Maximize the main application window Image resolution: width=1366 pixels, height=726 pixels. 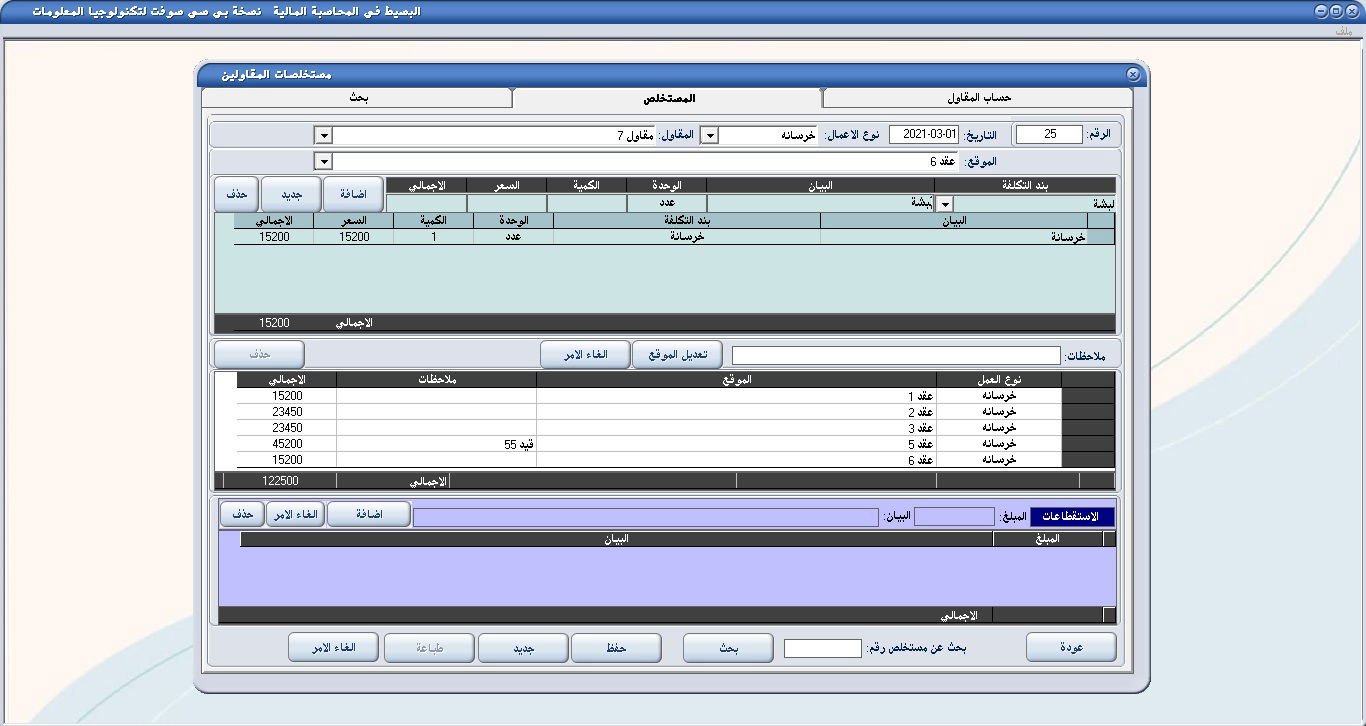1335,11
